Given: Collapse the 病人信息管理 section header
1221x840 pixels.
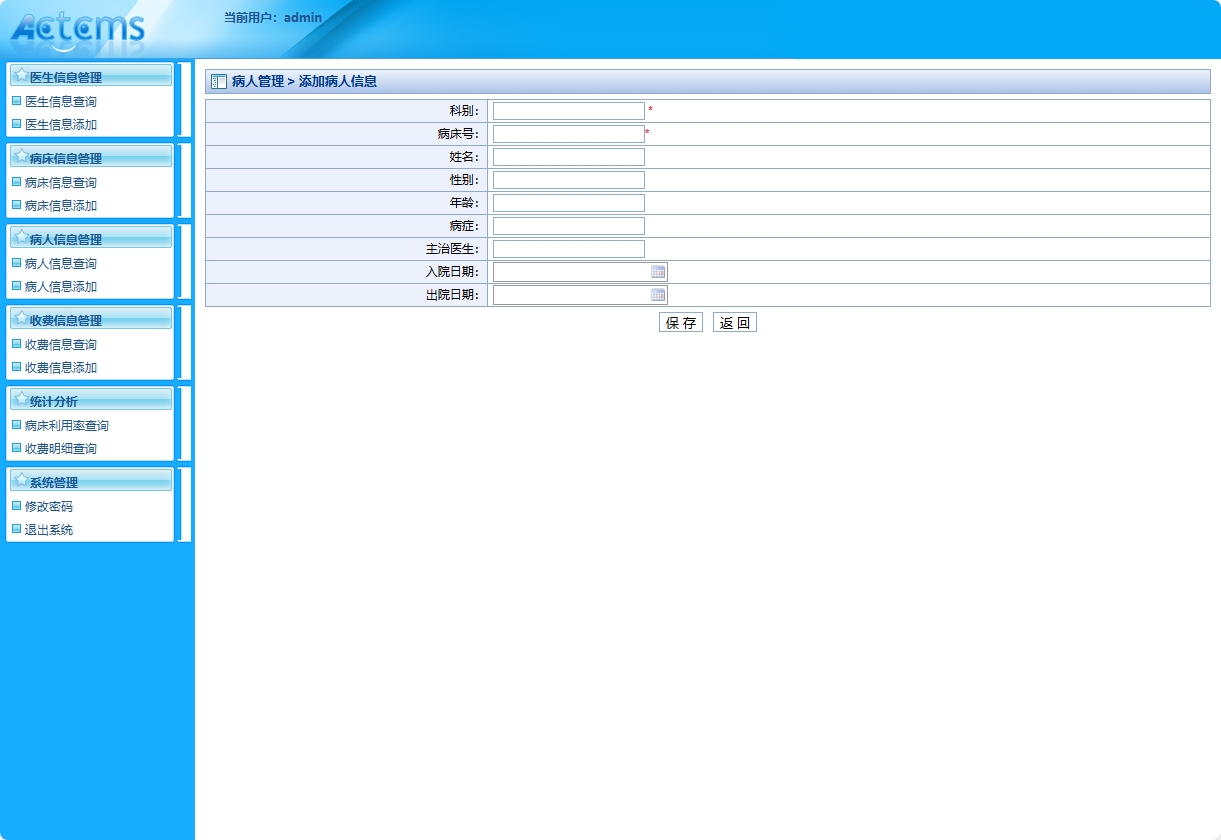Looking at the screenshot, I should (x=91, y=237).
